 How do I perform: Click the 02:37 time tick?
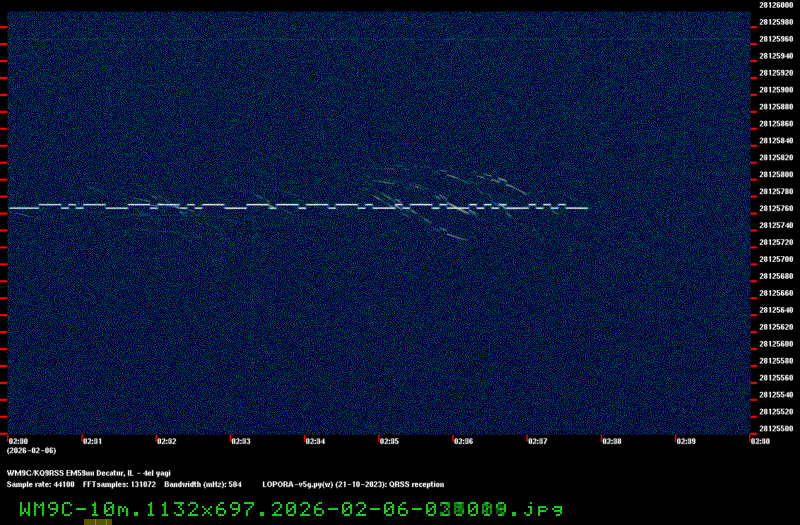538,440
